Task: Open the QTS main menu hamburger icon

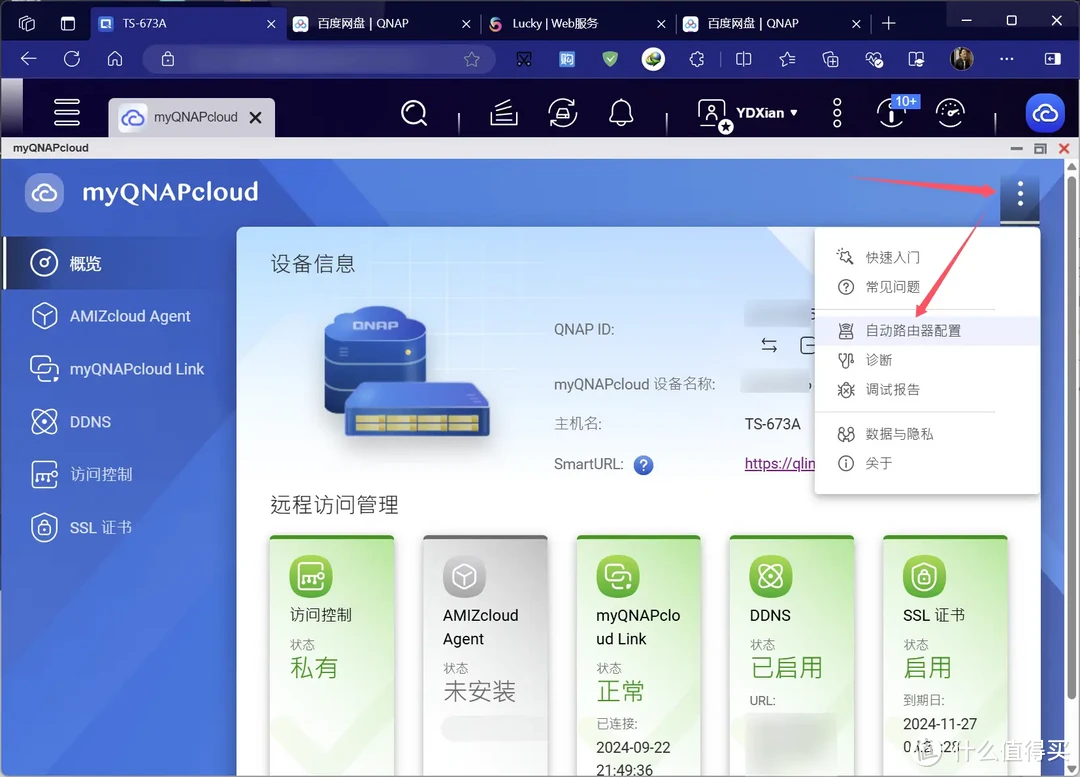Action: click(66, 113)
